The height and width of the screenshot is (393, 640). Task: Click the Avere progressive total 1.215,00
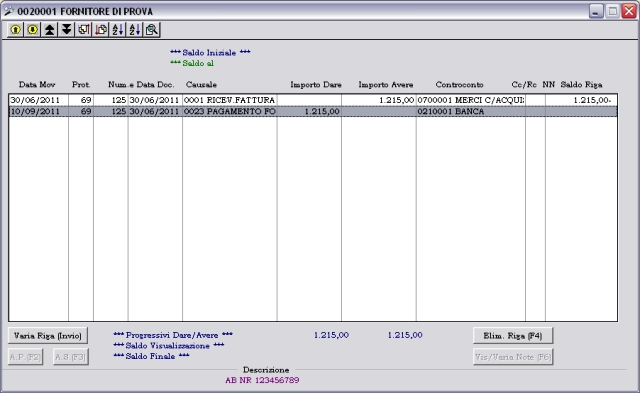coord(405,335)
